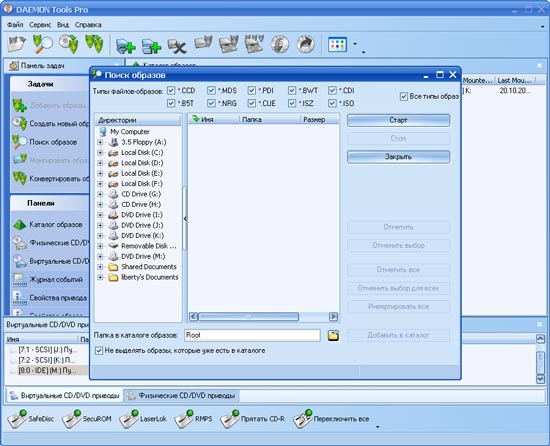Image resolution: width=550 pixels, height=446 pixels.
Task: Open the Вид menu
Action: (63, 25)
